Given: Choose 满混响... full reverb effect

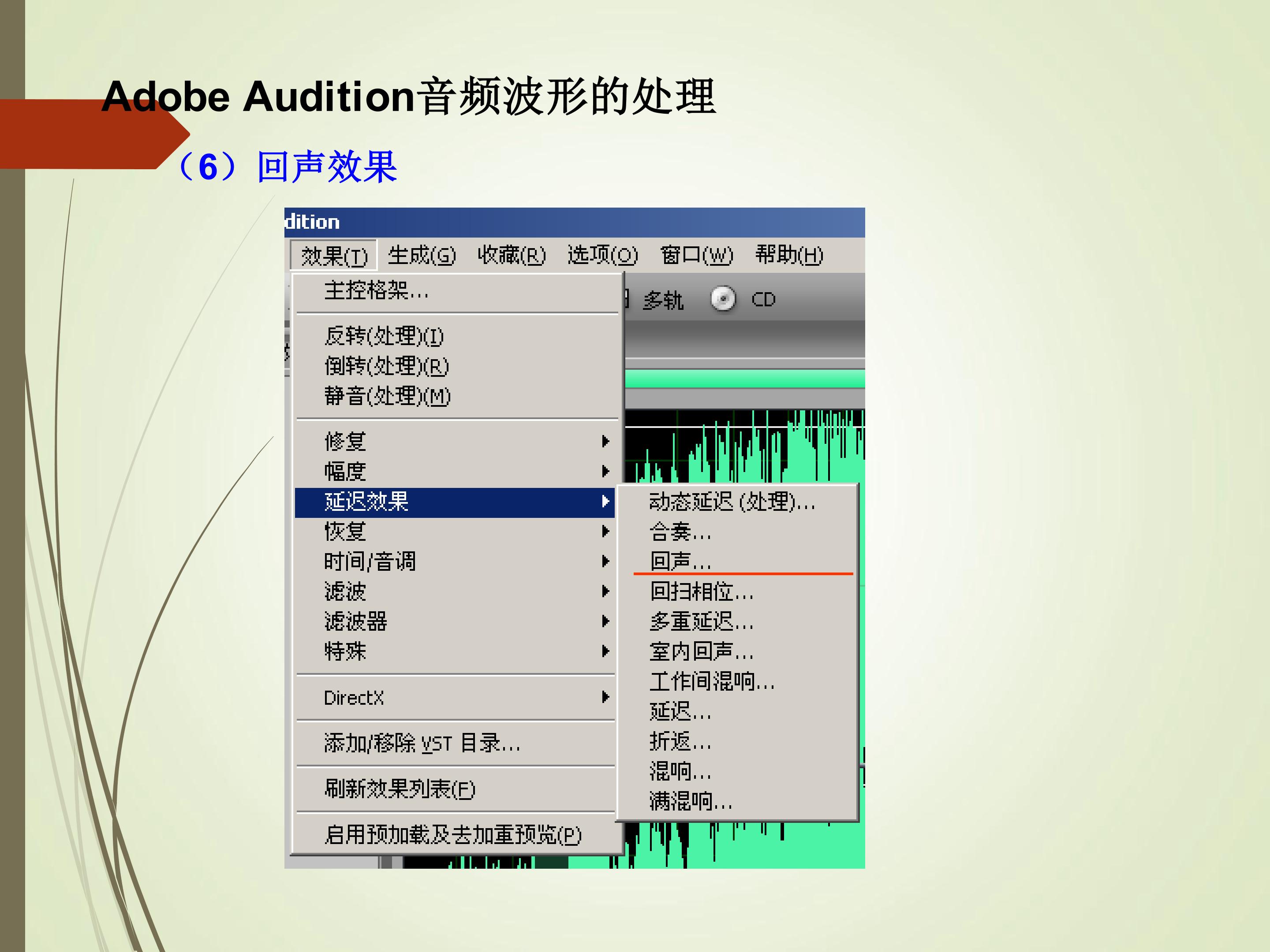Looking at the screenshot, I should coord(737,801).
